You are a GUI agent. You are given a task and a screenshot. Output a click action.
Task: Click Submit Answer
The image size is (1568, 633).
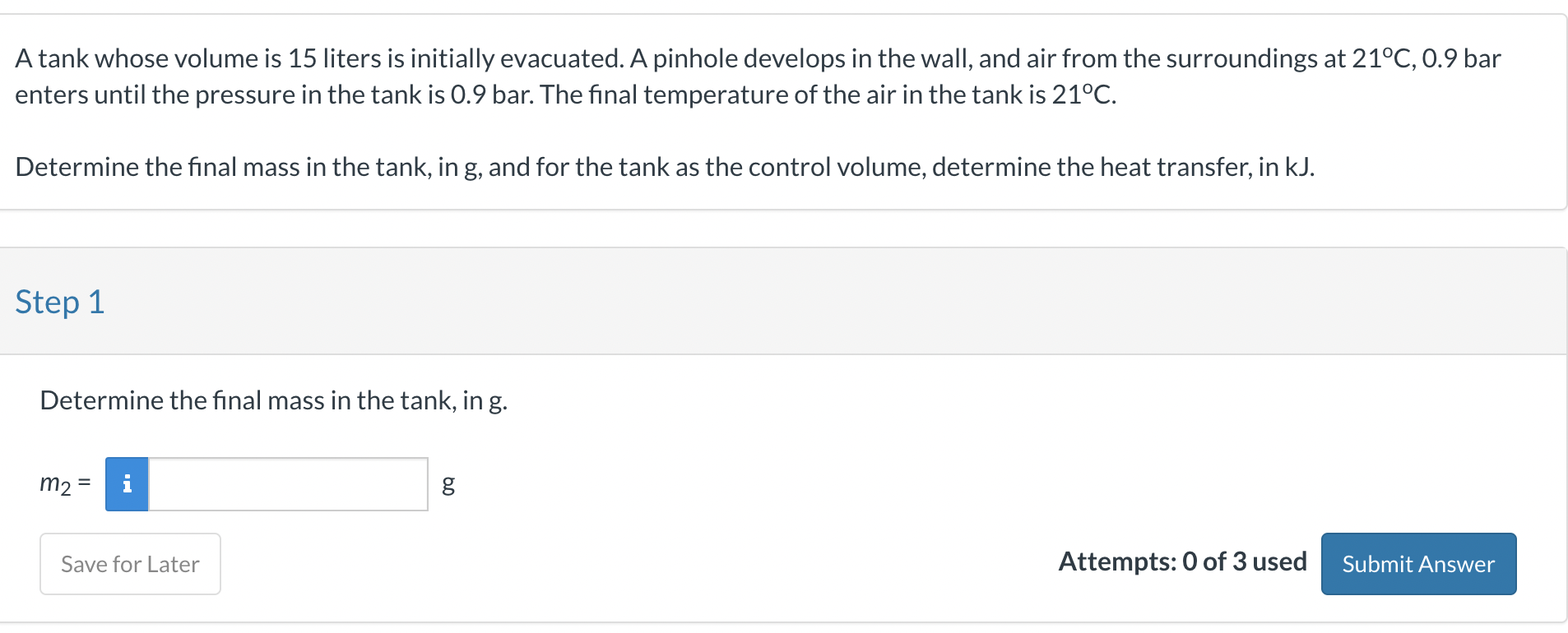tap(1417, 564)
